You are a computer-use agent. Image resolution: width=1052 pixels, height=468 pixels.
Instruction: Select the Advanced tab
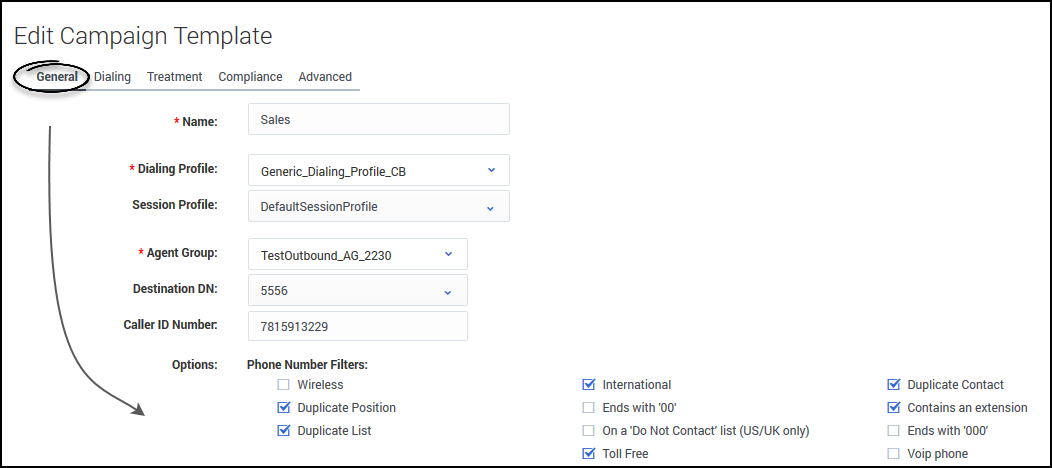click(x=325, y=76)
